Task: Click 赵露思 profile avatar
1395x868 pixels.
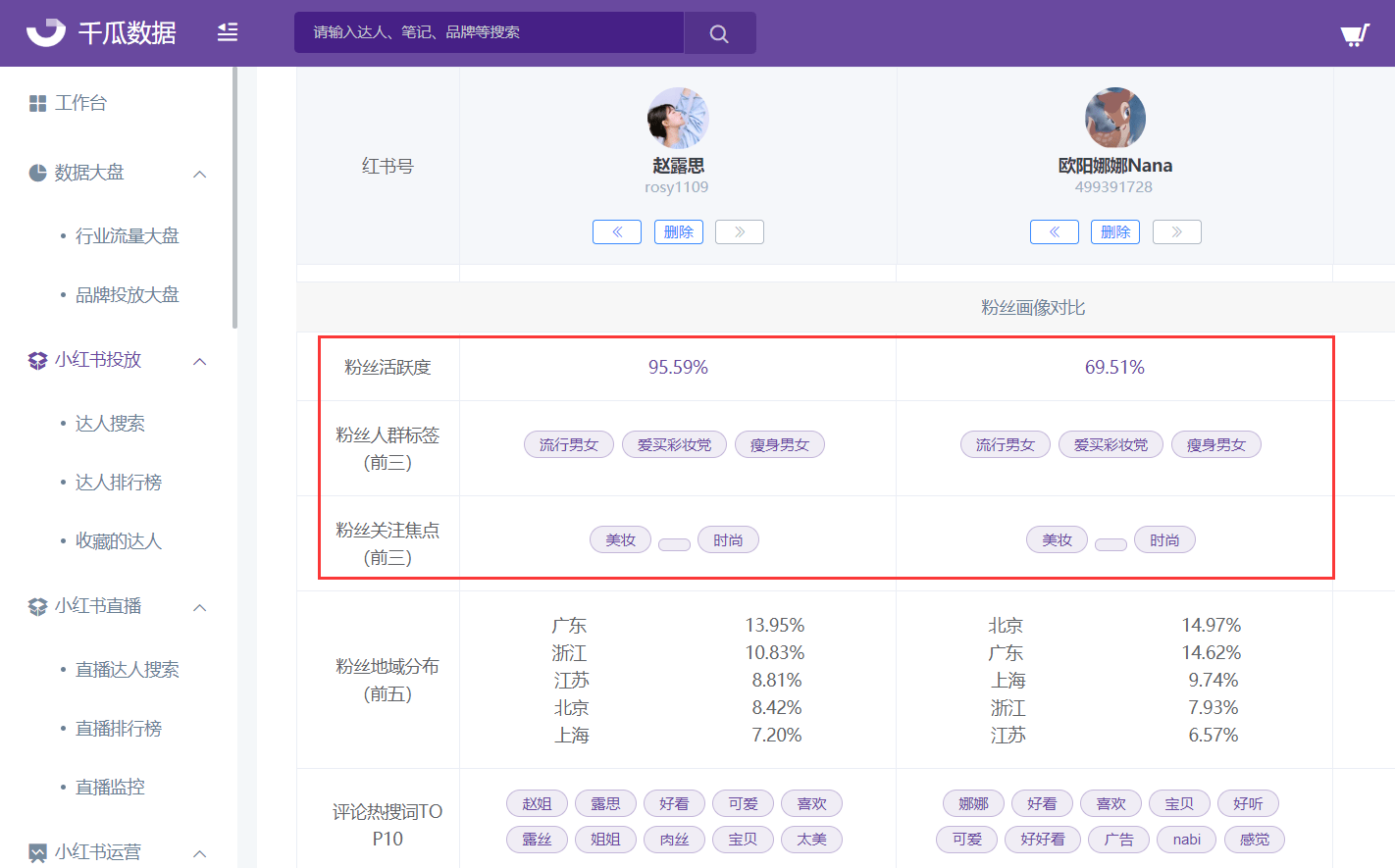Action: [x=678, y=118]
